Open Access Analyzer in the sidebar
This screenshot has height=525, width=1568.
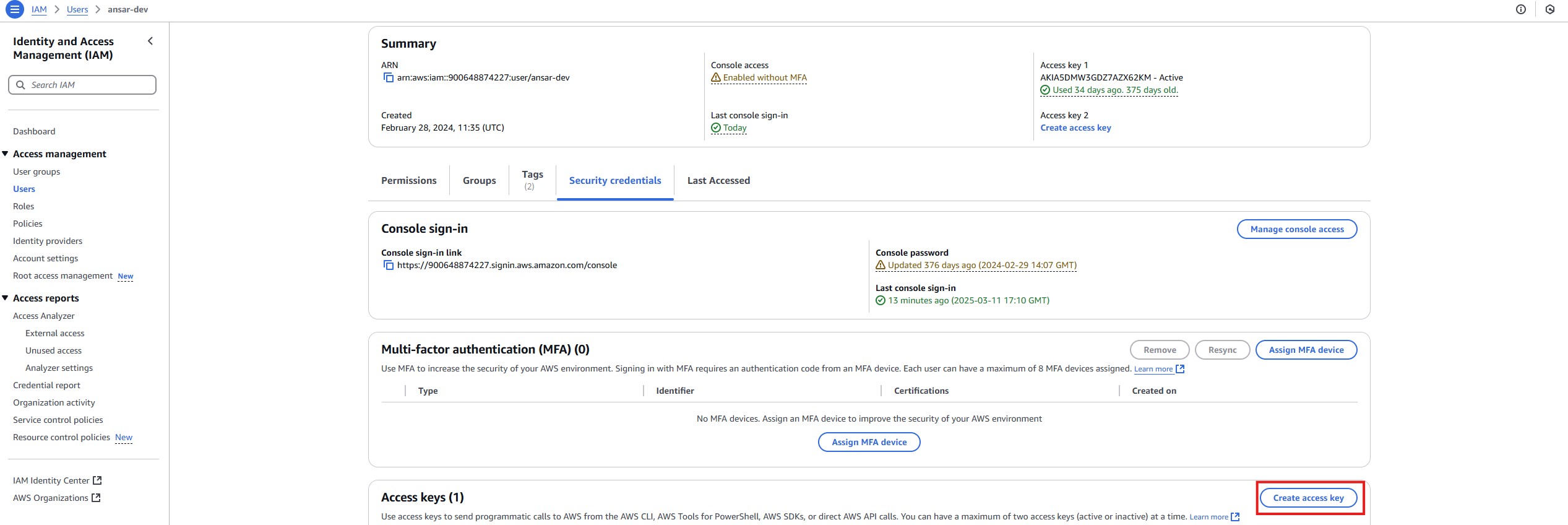pyautogui.click(x=44, y=316)
